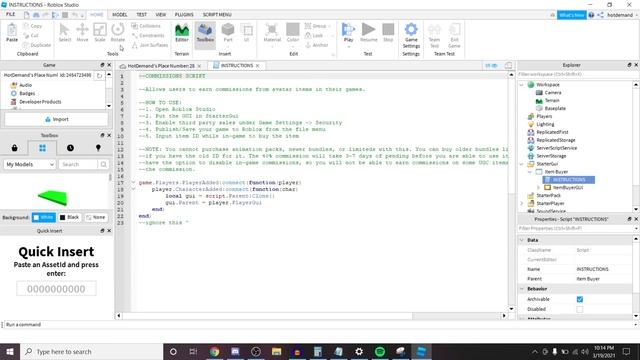Activate the Scale tool
Screen dimensions: 640x360
[100, 33]
